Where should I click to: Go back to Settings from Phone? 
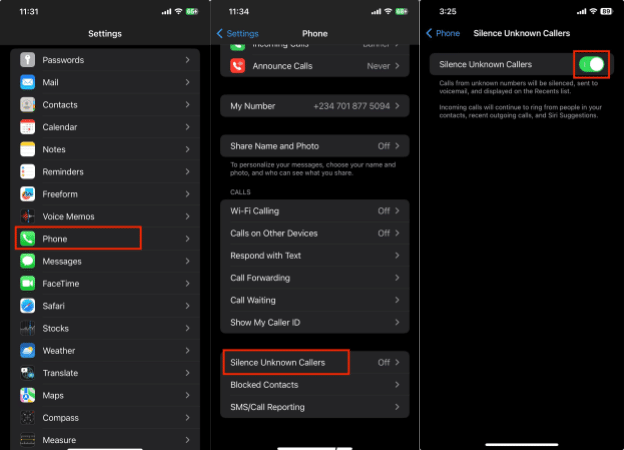(238, 33)
